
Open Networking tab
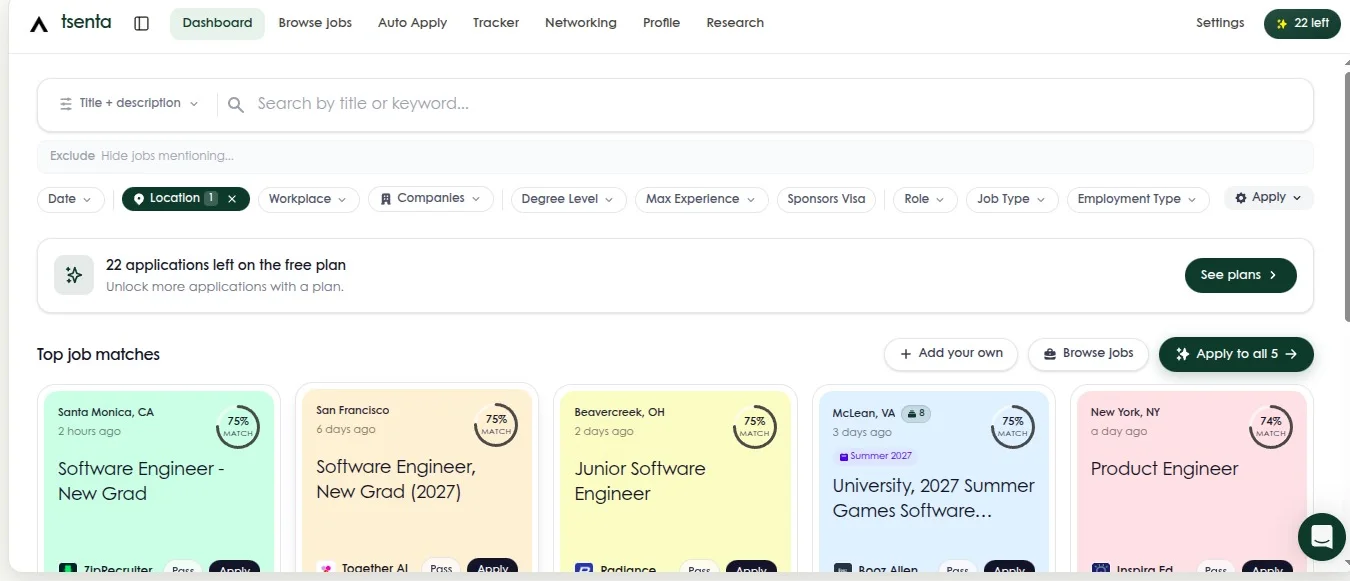581,23
